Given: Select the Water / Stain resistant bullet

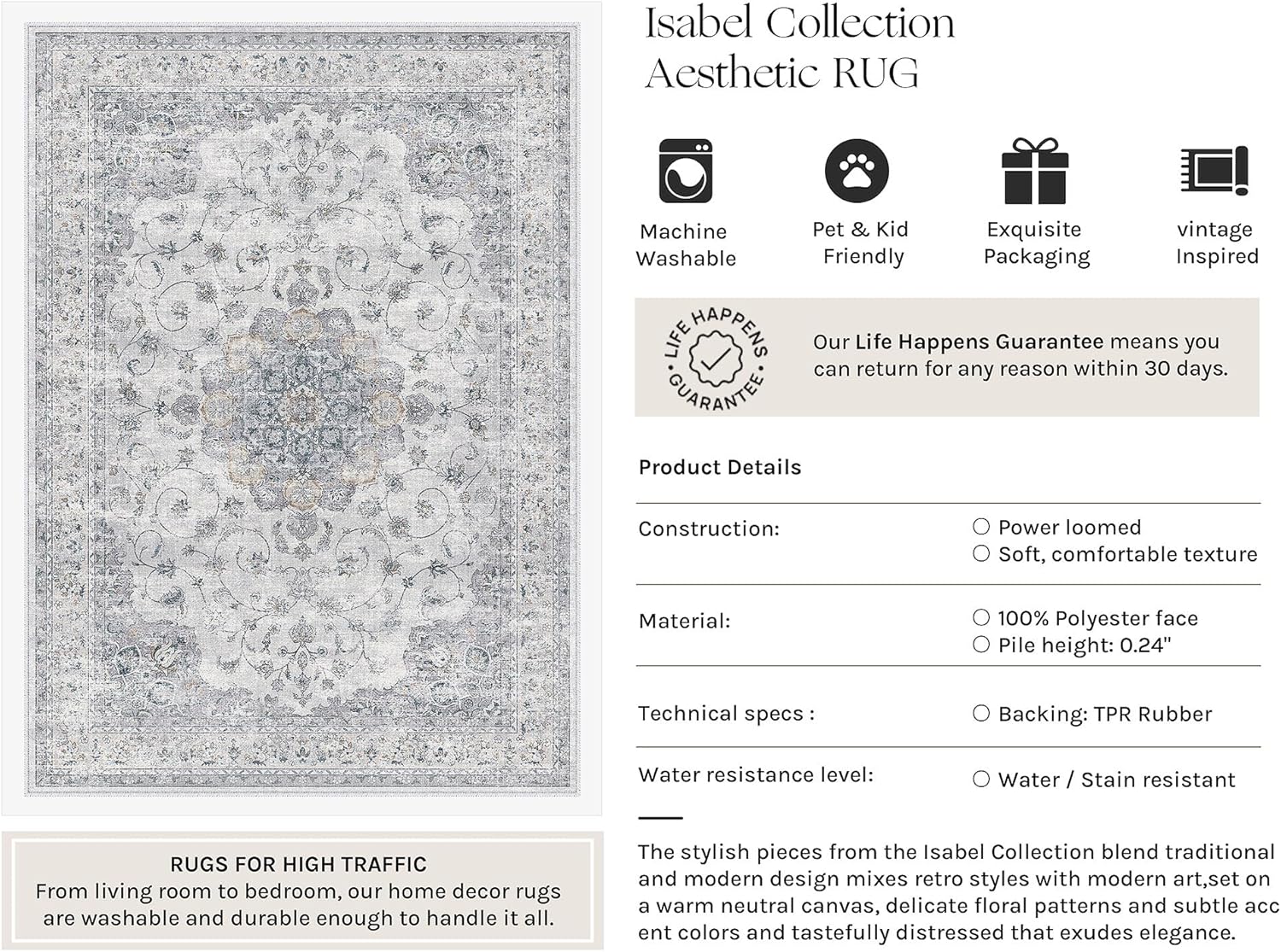Looking at the screenshot, I should pyautogui.click(x=981, y=779).
